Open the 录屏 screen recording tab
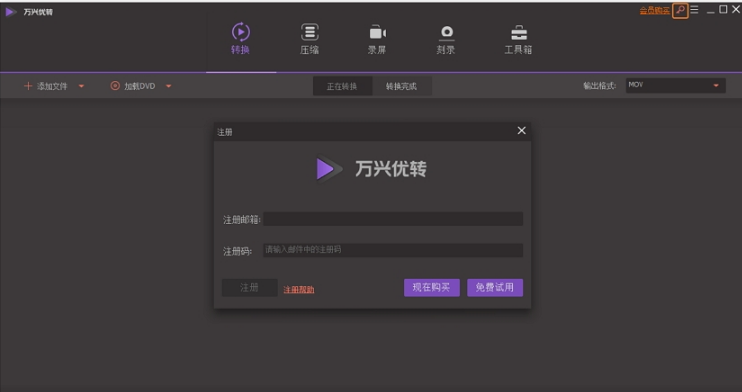Viewport: 742px width, 392px height. click(x=377, y=38)
